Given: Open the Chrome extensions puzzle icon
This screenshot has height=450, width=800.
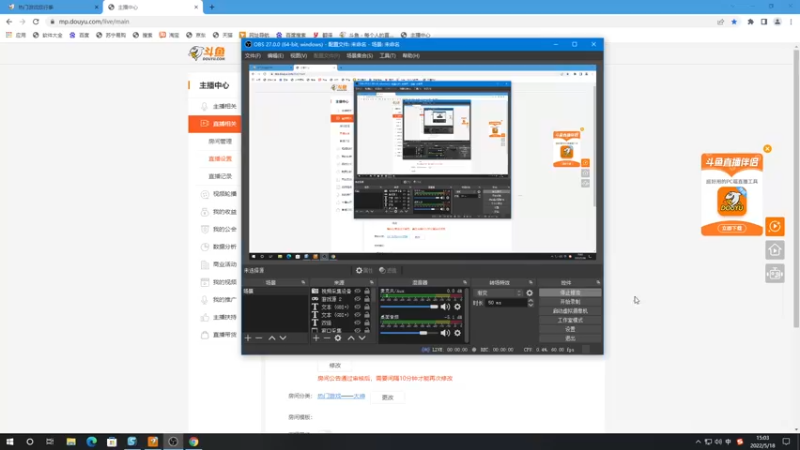Looking at the screenshot, I should point(750,21).
